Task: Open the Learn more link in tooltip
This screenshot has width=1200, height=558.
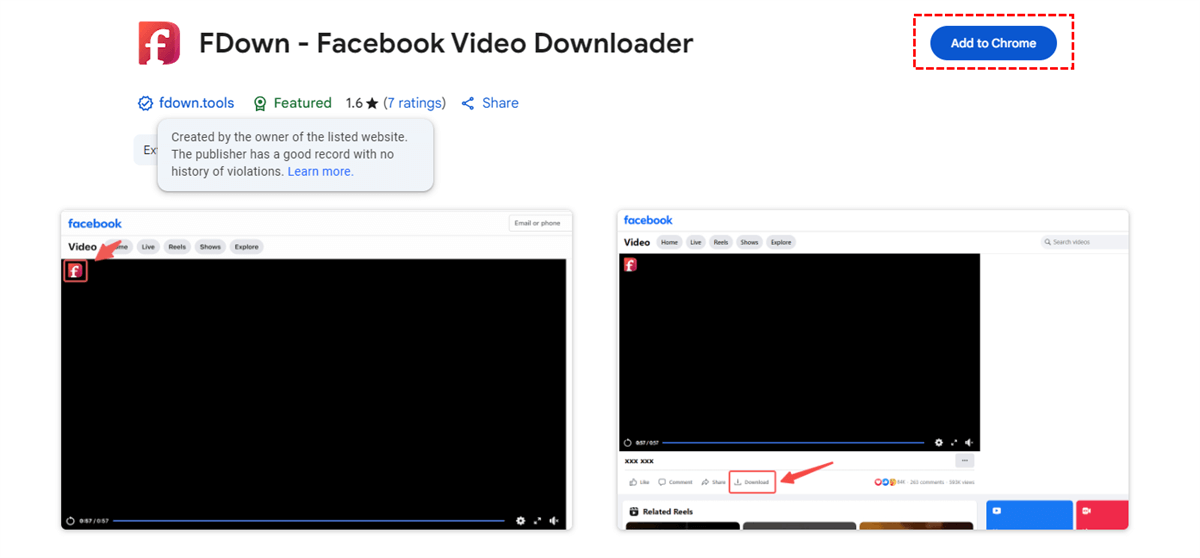Action: click(x=320, y=171)
